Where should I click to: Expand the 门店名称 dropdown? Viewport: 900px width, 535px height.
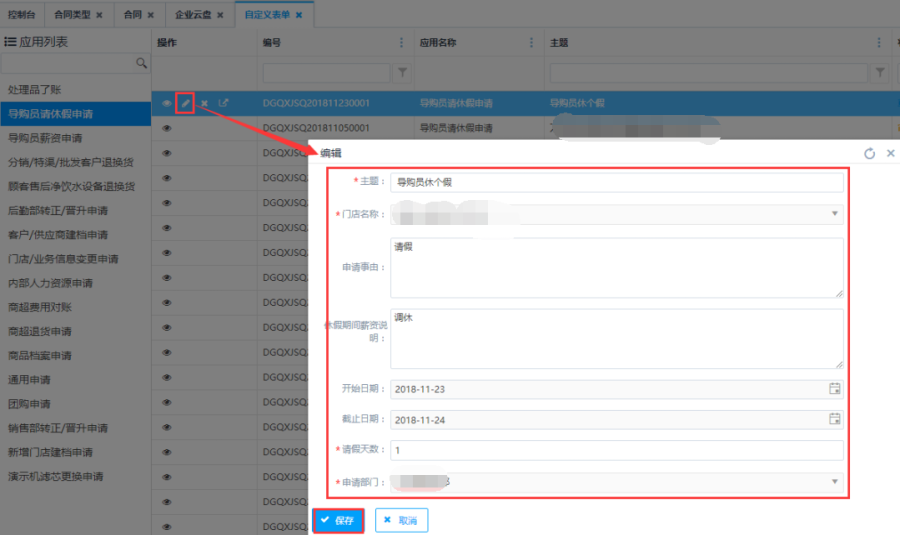(834, 214)
